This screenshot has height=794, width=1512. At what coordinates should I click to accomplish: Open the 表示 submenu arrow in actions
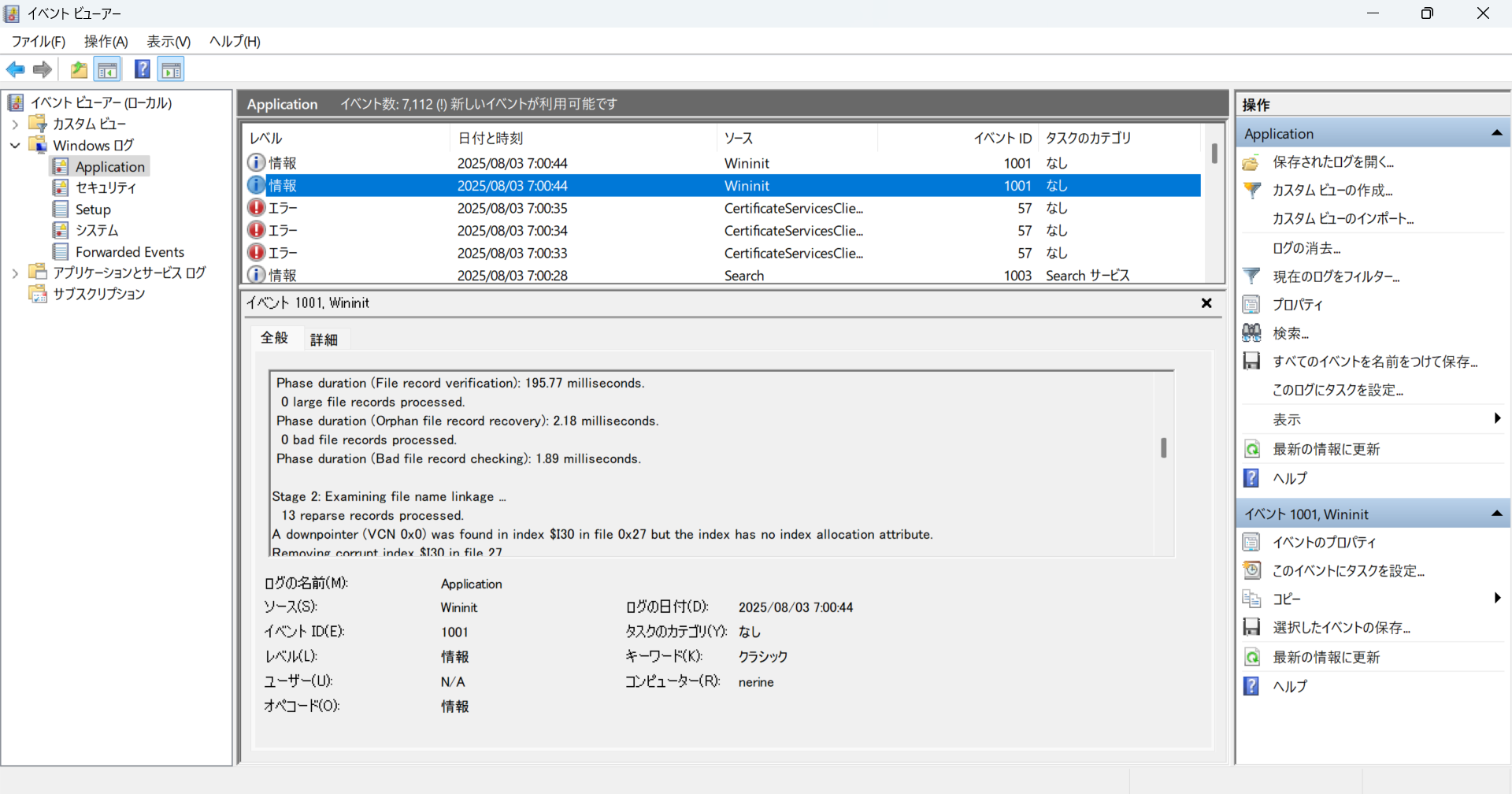pos(1496,419)
